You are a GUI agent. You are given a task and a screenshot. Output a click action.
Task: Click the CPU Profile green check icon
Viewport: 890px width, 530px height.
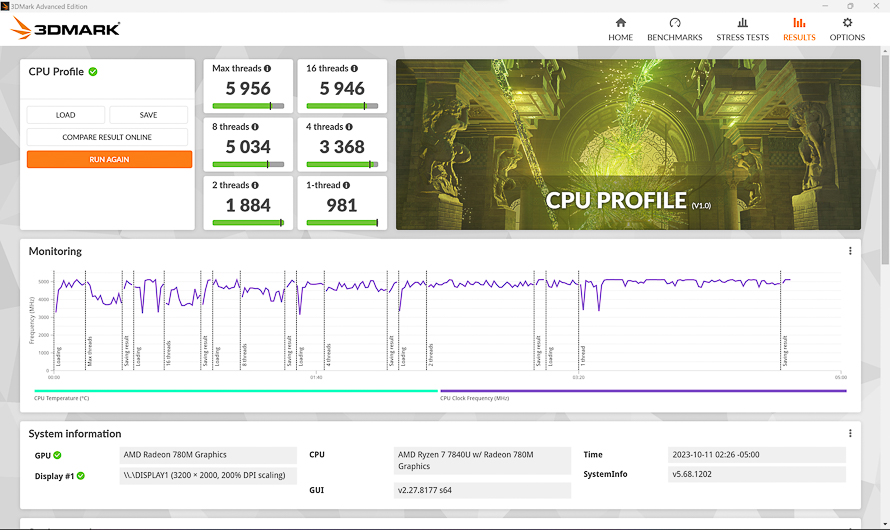click(93, 71)
